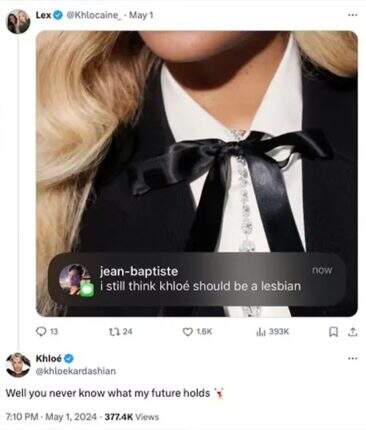Open more options on Khloé's reply
The image size is (366, 430).
point(353,358)
